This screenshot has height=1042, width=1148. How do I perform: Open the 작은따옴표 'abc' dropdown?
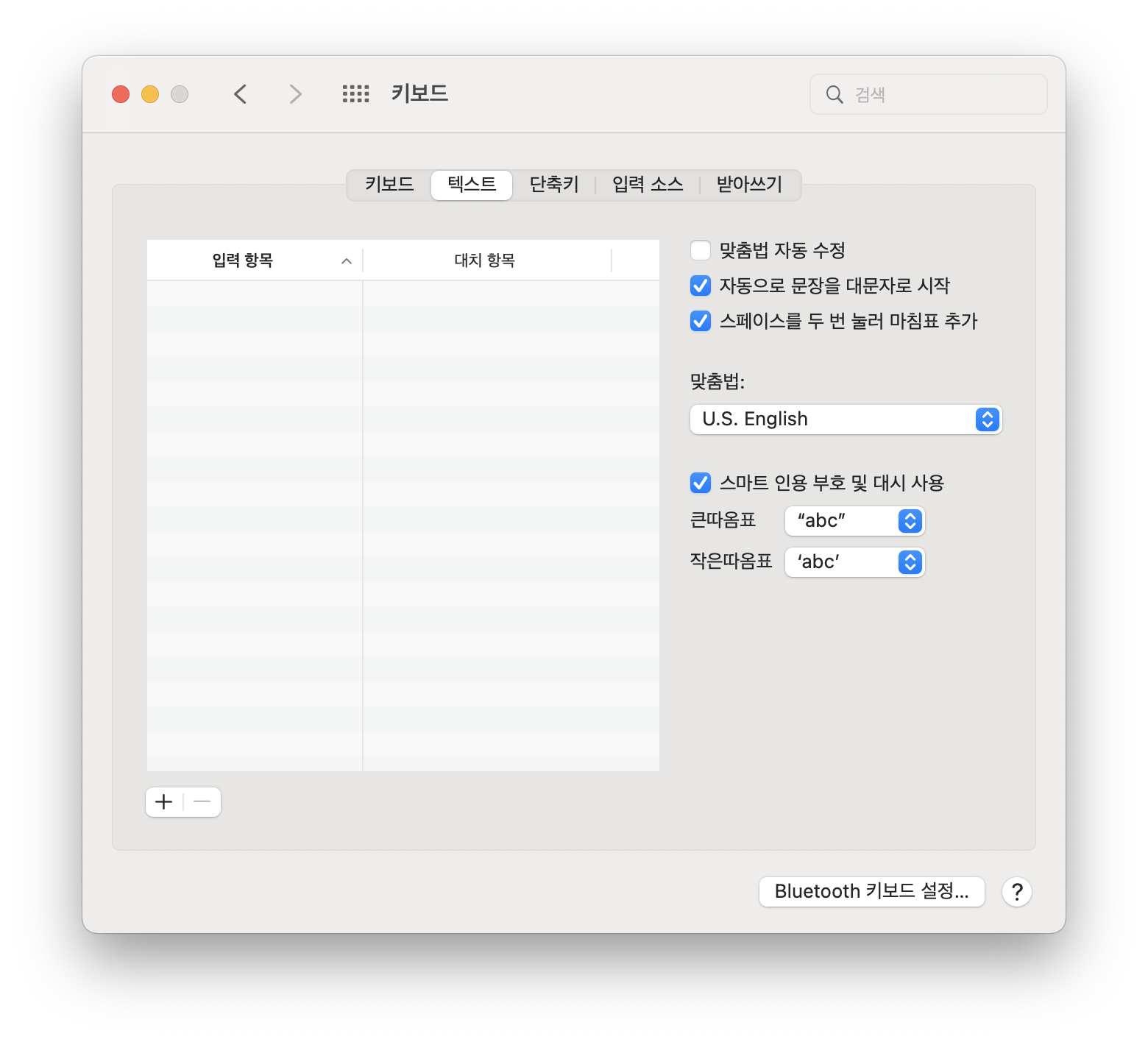[x=854, y=562]
